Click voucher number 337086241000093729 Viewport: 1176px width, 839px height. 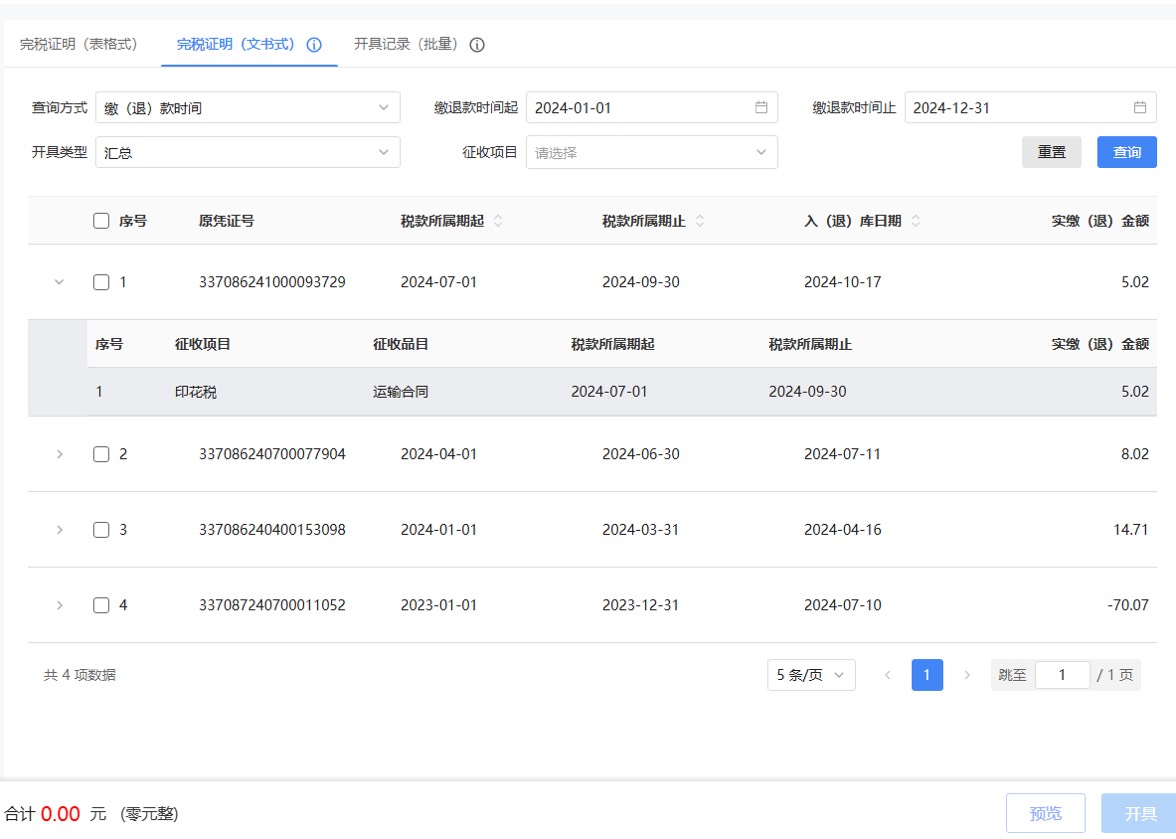tap(272, 282)
